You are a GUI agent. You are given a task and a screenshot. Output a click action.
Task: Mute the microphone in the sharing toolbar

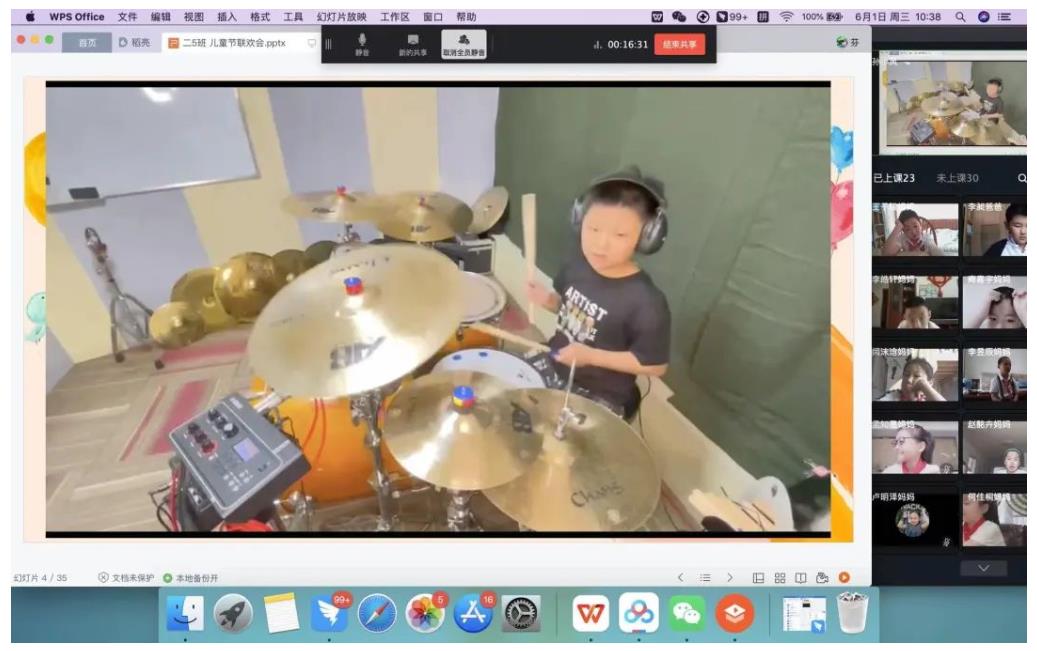362,43
